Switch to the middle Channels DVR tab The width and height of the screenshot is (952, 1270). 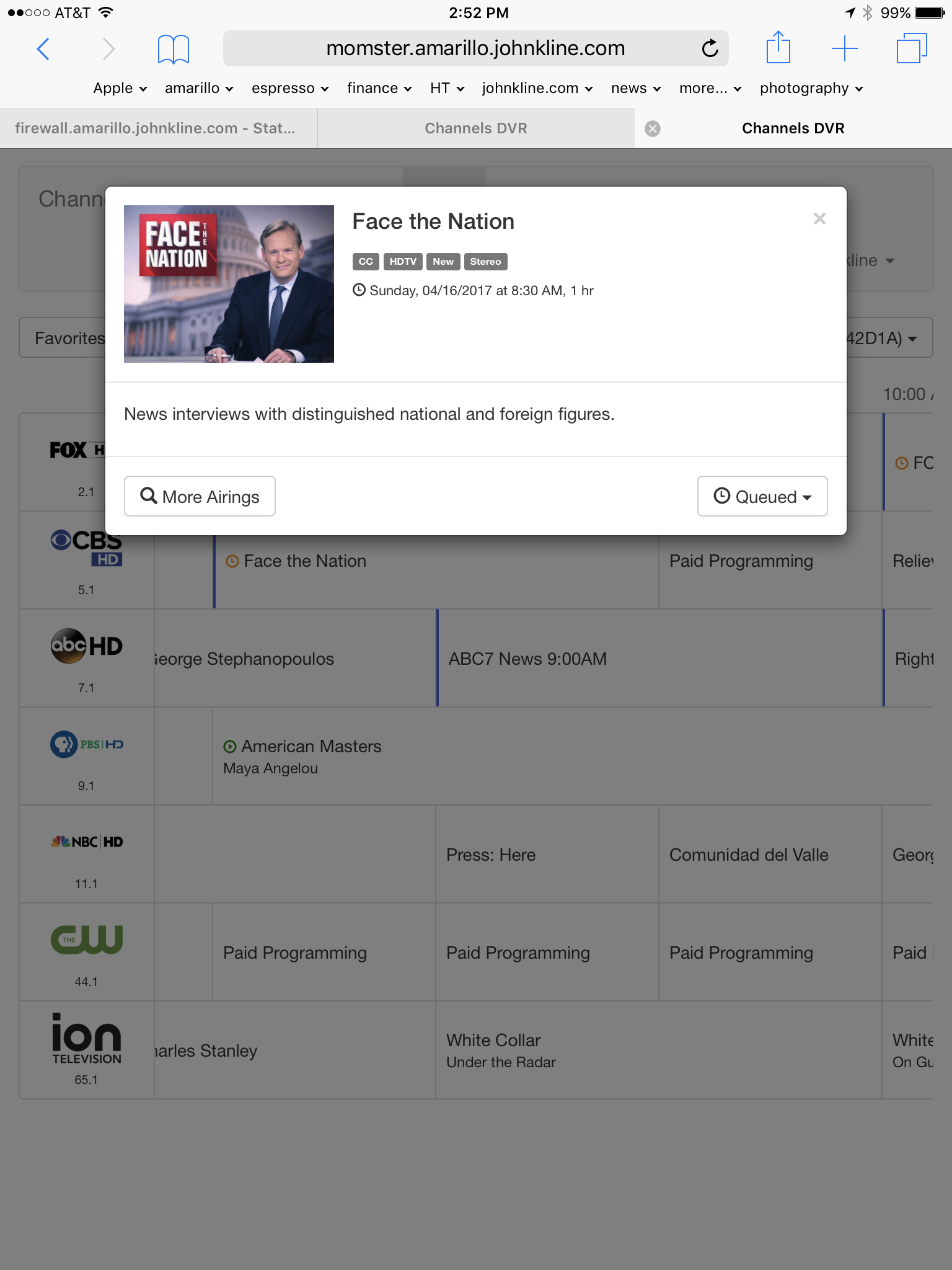476,128
